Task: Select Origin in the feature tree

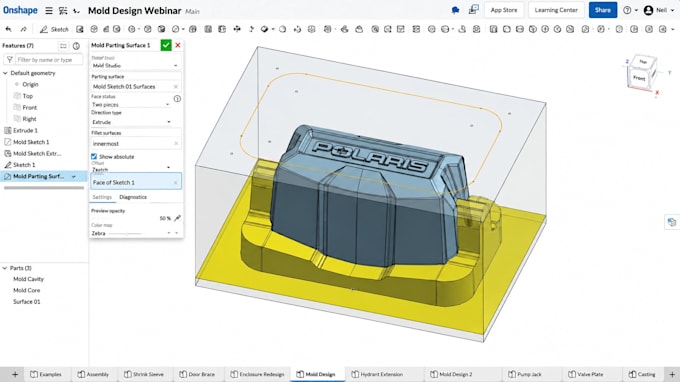Action: pyautogui.click(x=30, y=84)
